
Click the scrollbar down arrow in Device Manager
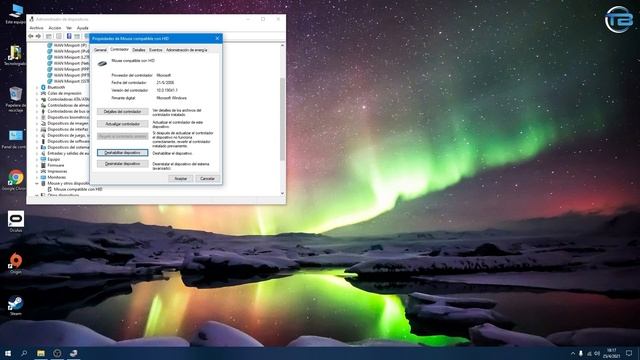click(282, 193)
